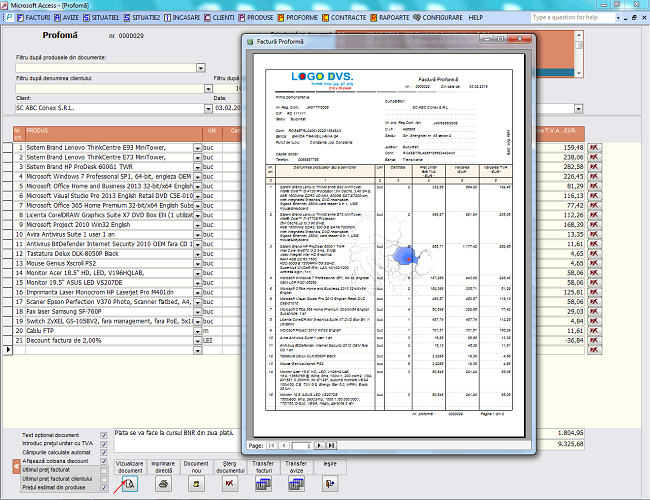Open the CONTRACTE menu
The image size is (650, 500).
coord(344,17)
